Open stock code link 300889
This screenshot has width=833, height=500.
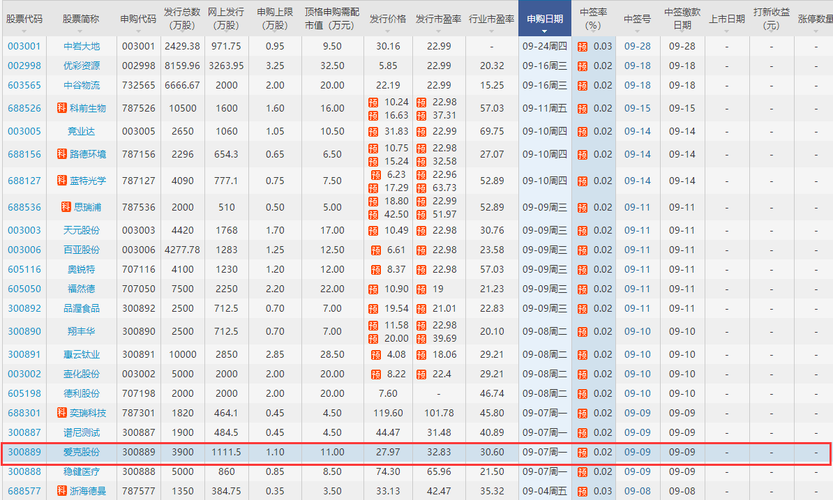pos(24,452)
